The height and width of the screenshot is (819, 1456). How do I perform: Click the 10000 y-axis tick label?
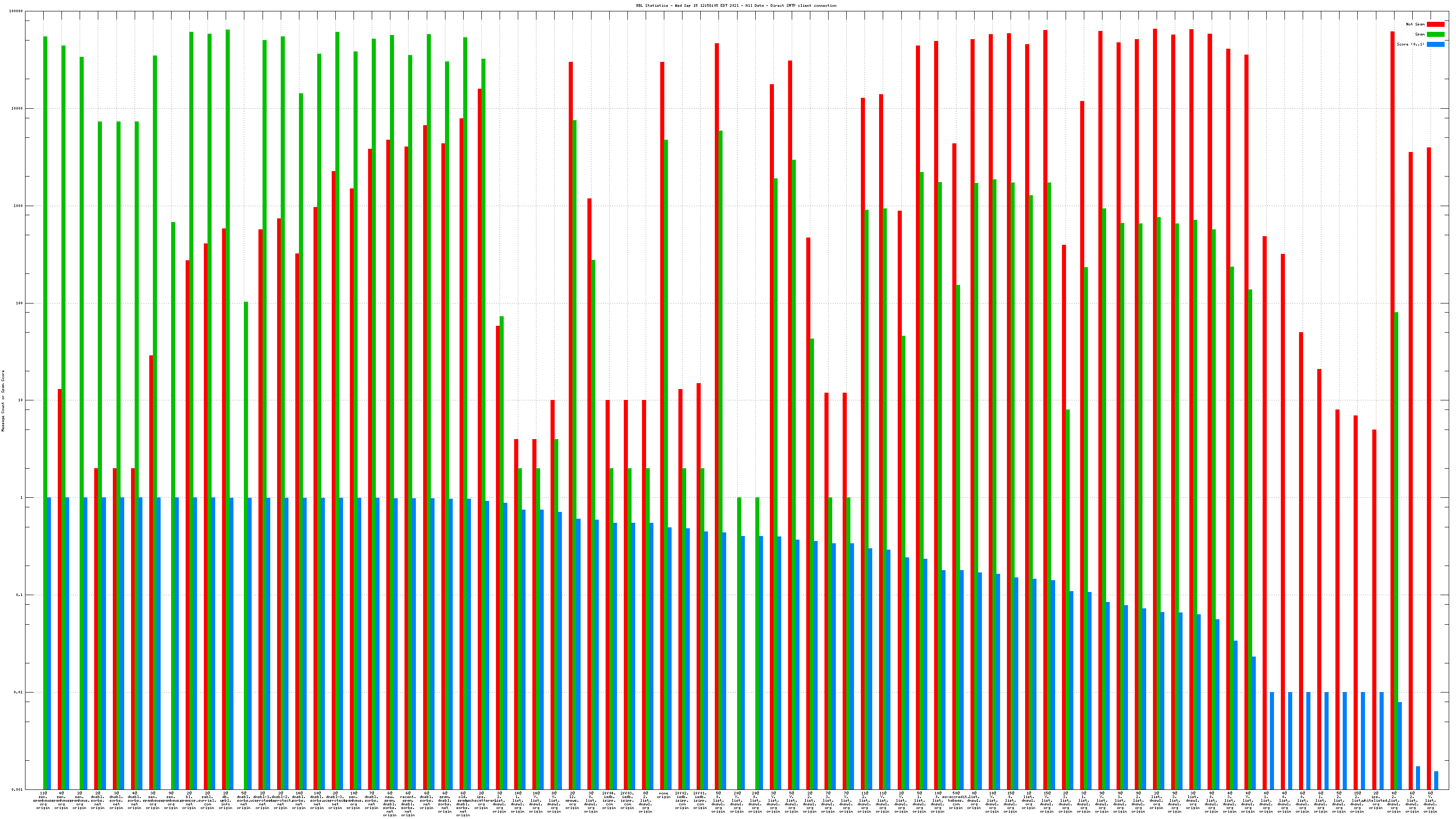pos(18,109)
